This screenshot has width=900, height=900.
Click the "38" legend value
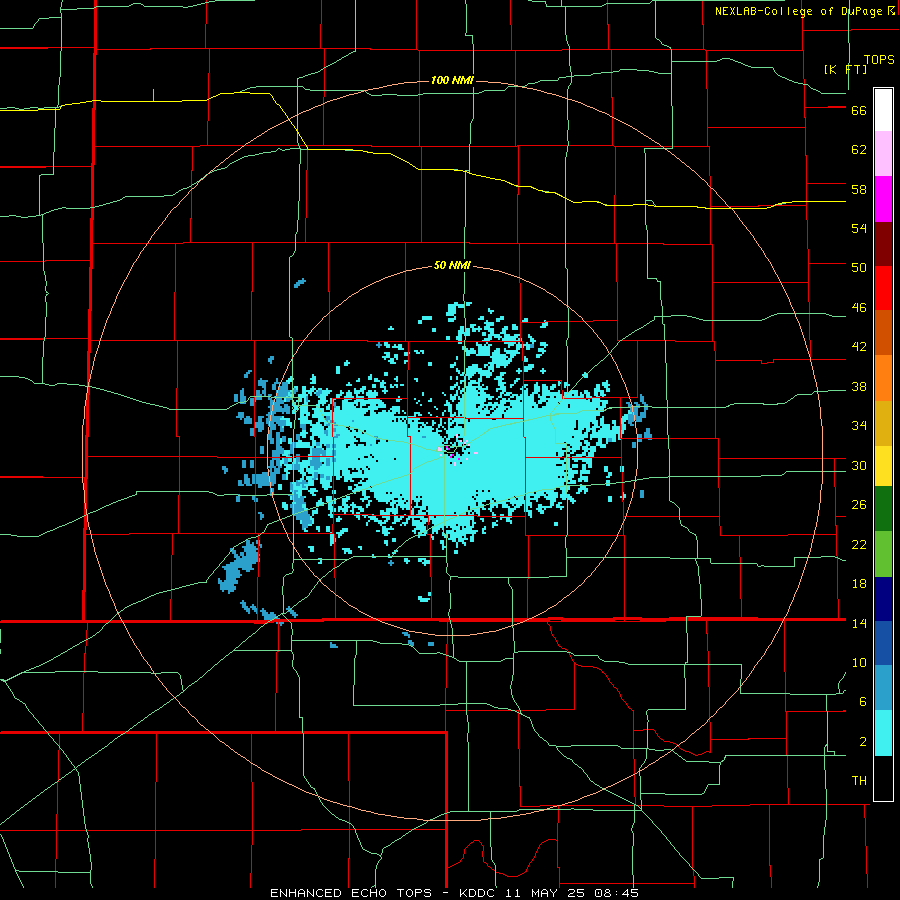(x=859, y=387)
